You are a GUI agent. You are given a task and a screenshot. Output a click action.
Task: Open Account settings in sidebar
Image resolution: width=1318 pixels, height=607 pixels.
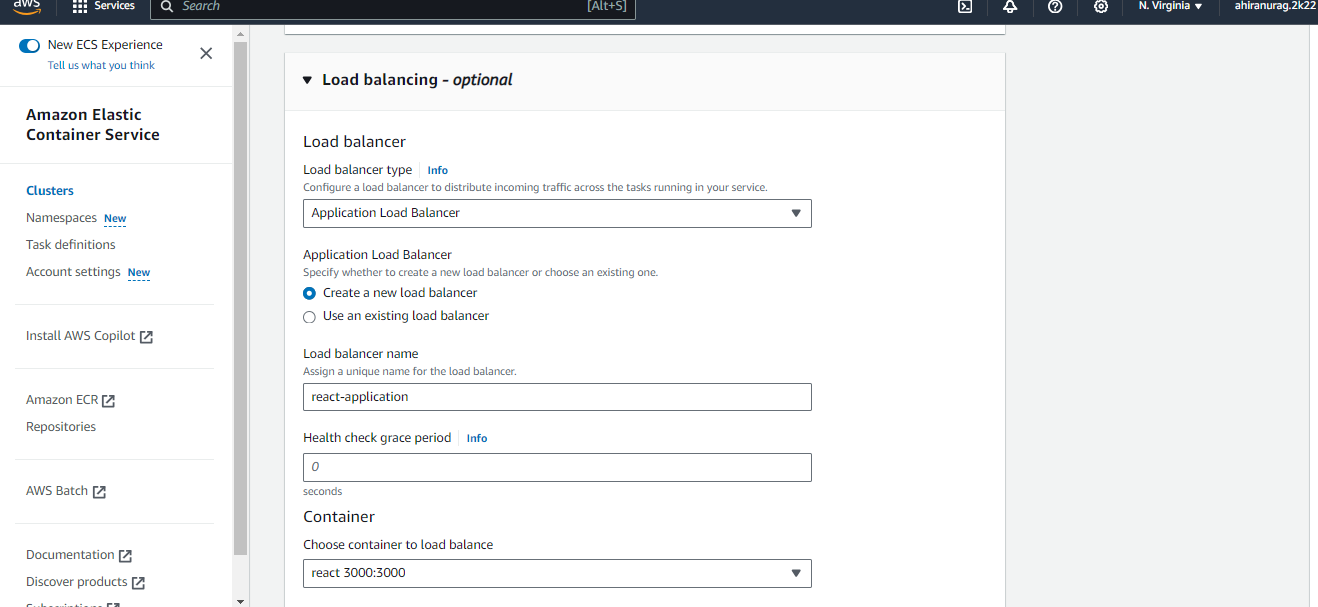(73, 272)
